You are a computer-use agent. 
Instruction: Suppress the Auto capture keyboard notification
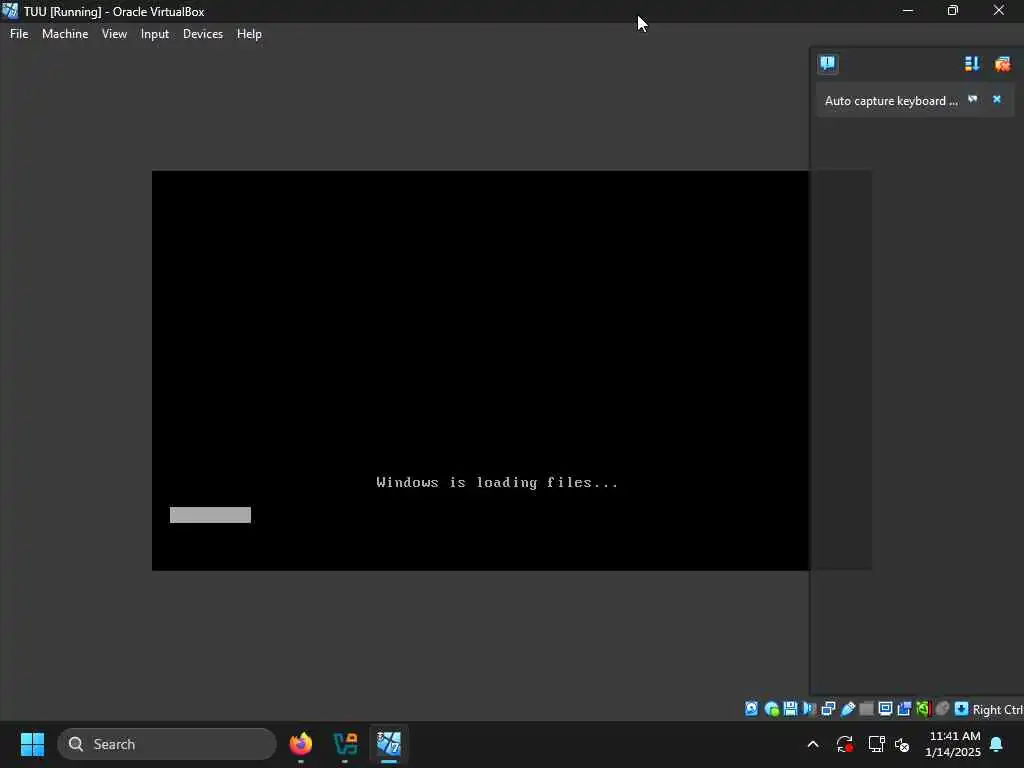pos(972,99)
